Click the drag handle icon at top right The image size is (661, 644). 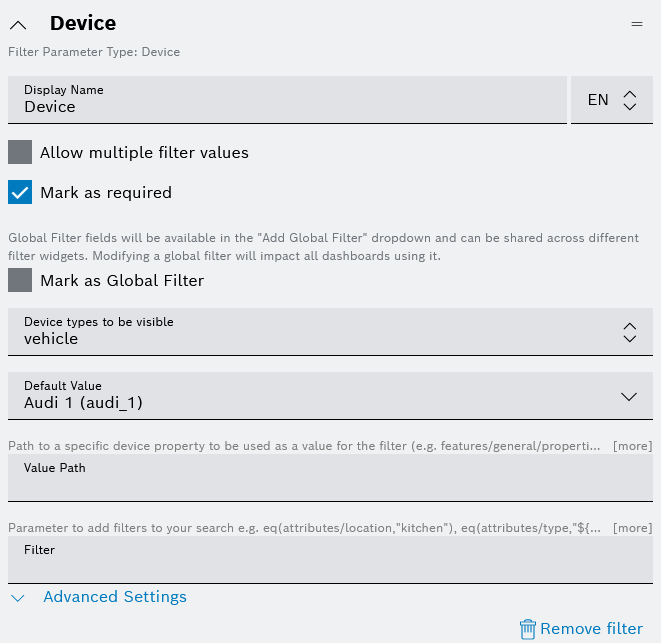pos(636,23)
